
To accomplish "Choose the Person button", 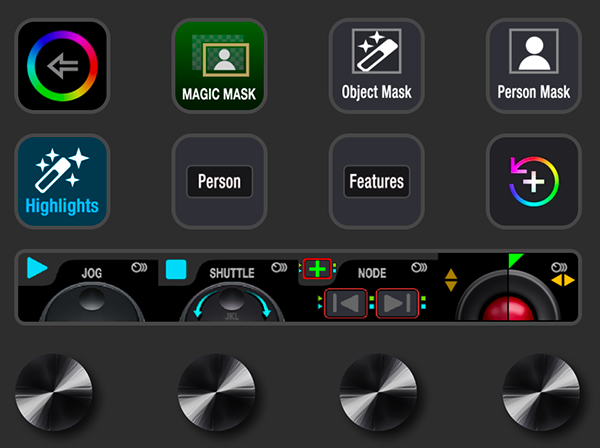I will 219,181.
